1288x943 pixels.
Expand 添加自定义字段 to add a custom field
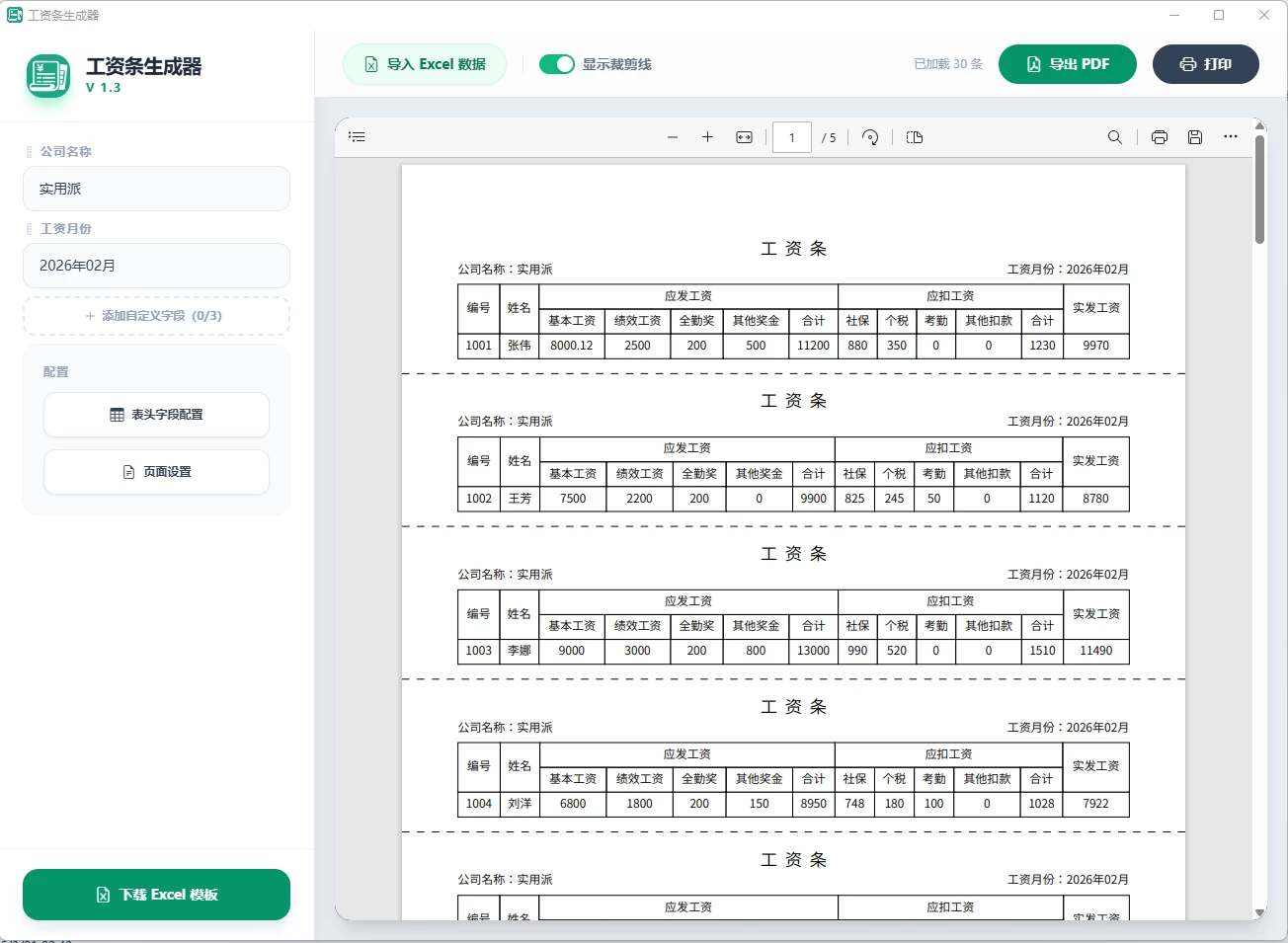click(155, 315)
